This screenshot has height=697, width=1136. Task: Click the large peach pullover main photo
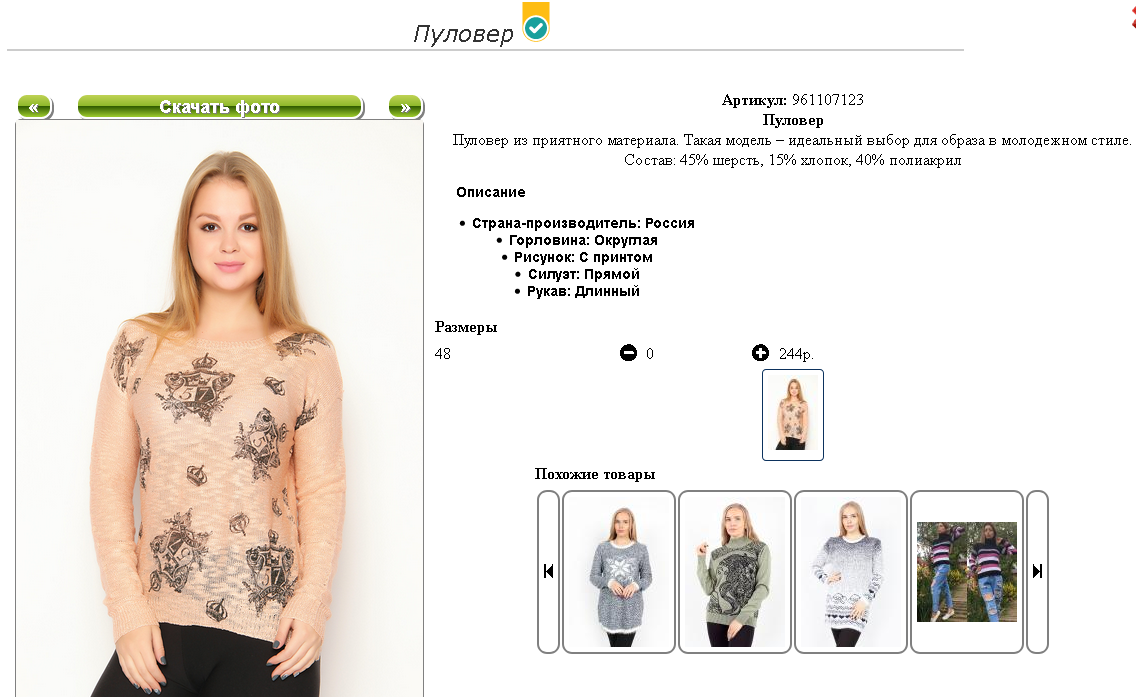point(220,409)
